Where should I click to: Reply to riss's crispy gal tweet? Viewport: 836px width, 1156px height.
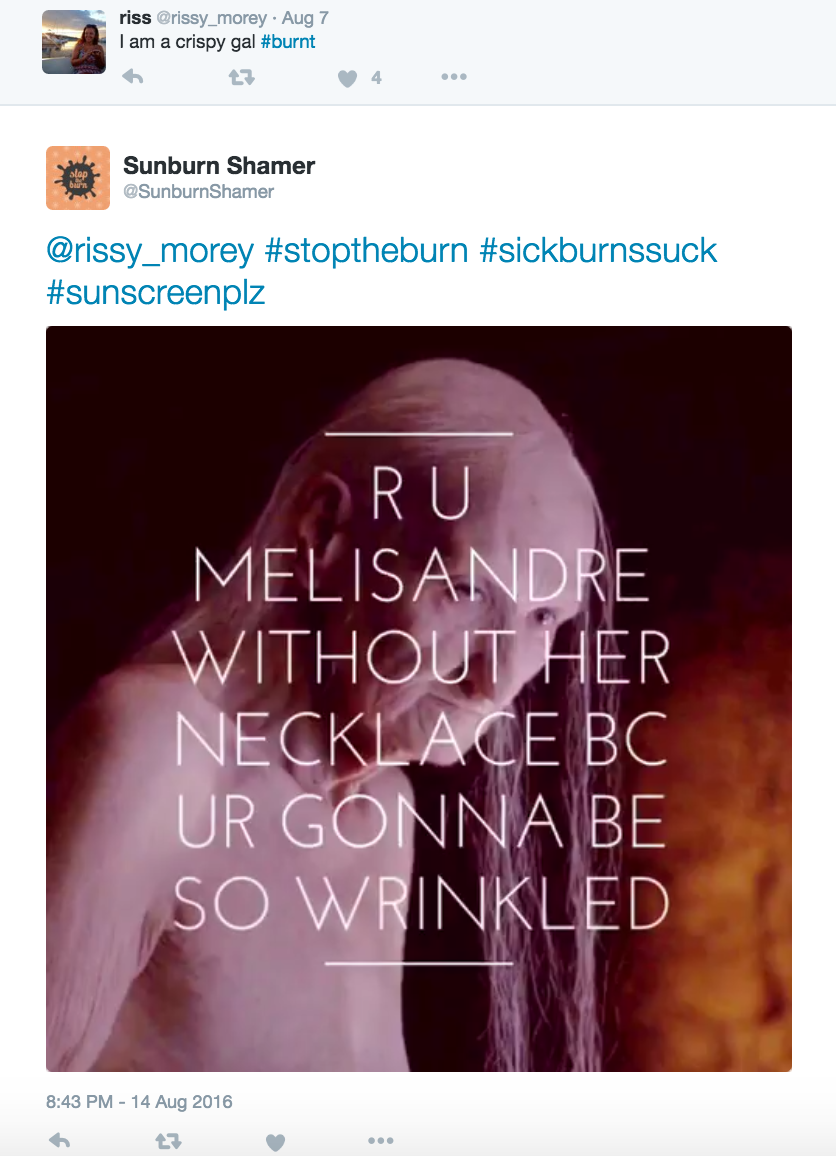tap(133, 77)
